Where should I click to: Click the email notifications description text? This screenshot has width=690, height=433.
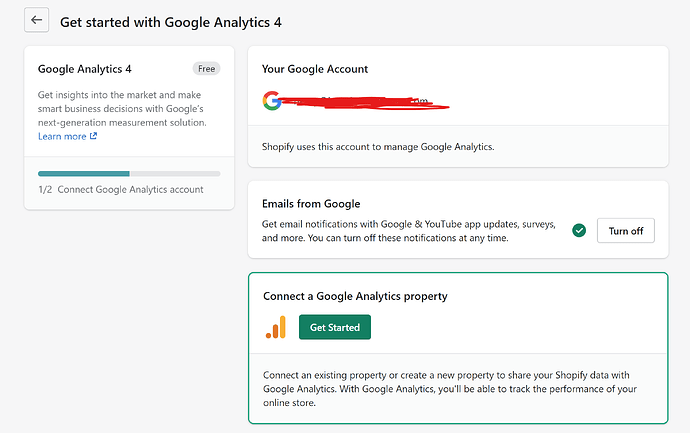click(x=410, y=231)
